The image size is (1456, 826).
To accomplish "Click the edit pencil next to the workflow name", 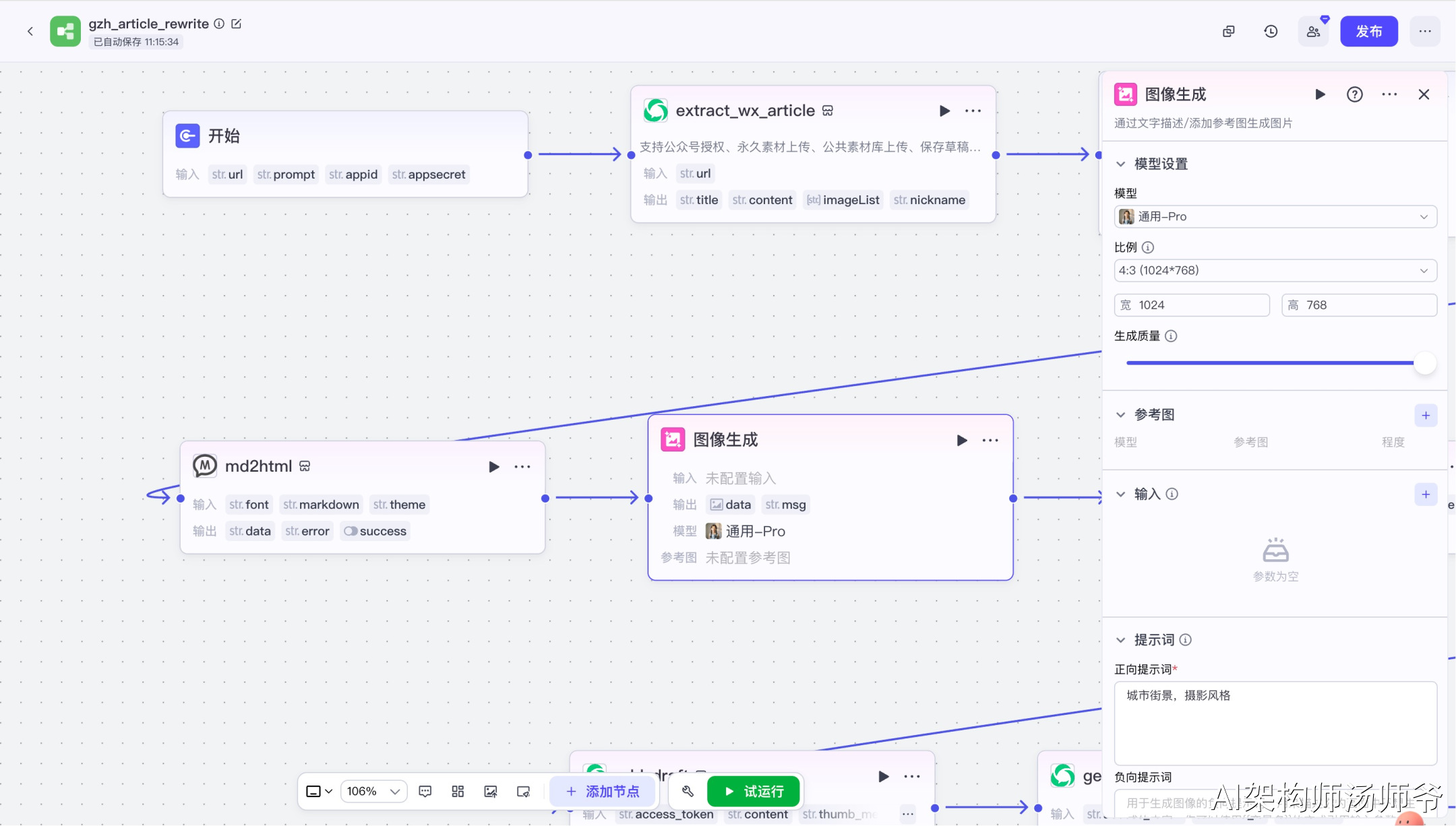I will click(x=236, y=24).
